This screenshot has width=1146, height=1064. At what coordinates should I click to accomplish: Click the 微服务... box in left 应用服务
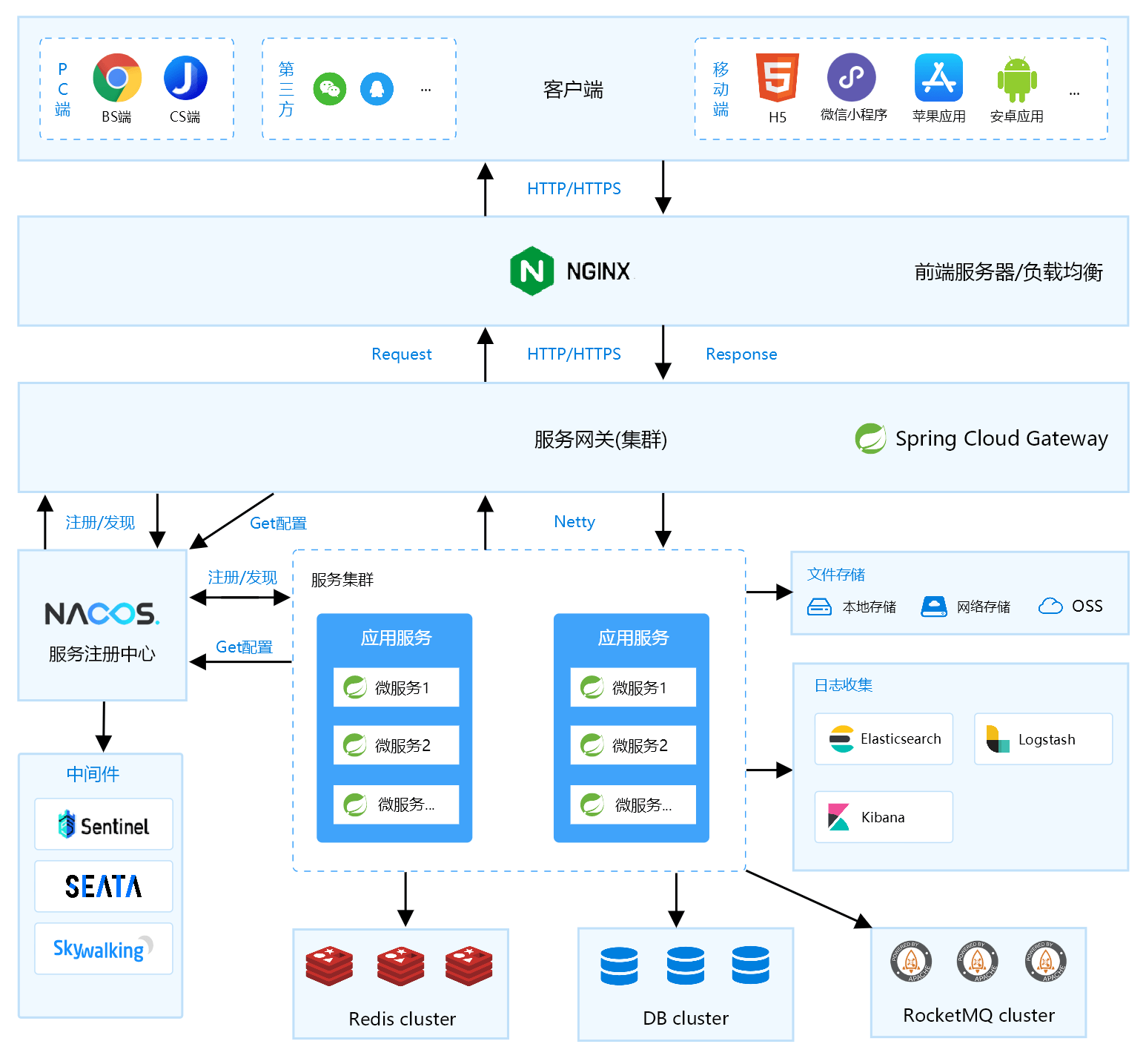pyautogui.click(x=397, y=804)
